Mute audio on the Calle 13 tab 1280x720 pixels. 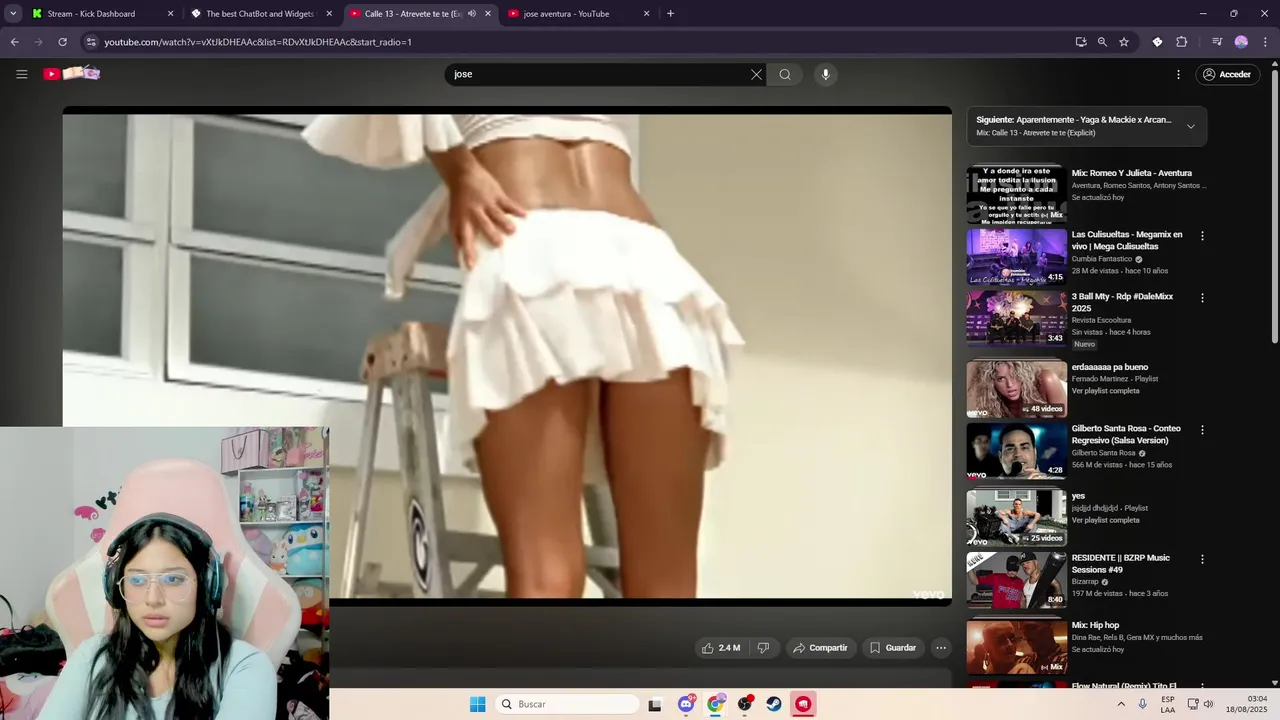[x=471, y=14]
